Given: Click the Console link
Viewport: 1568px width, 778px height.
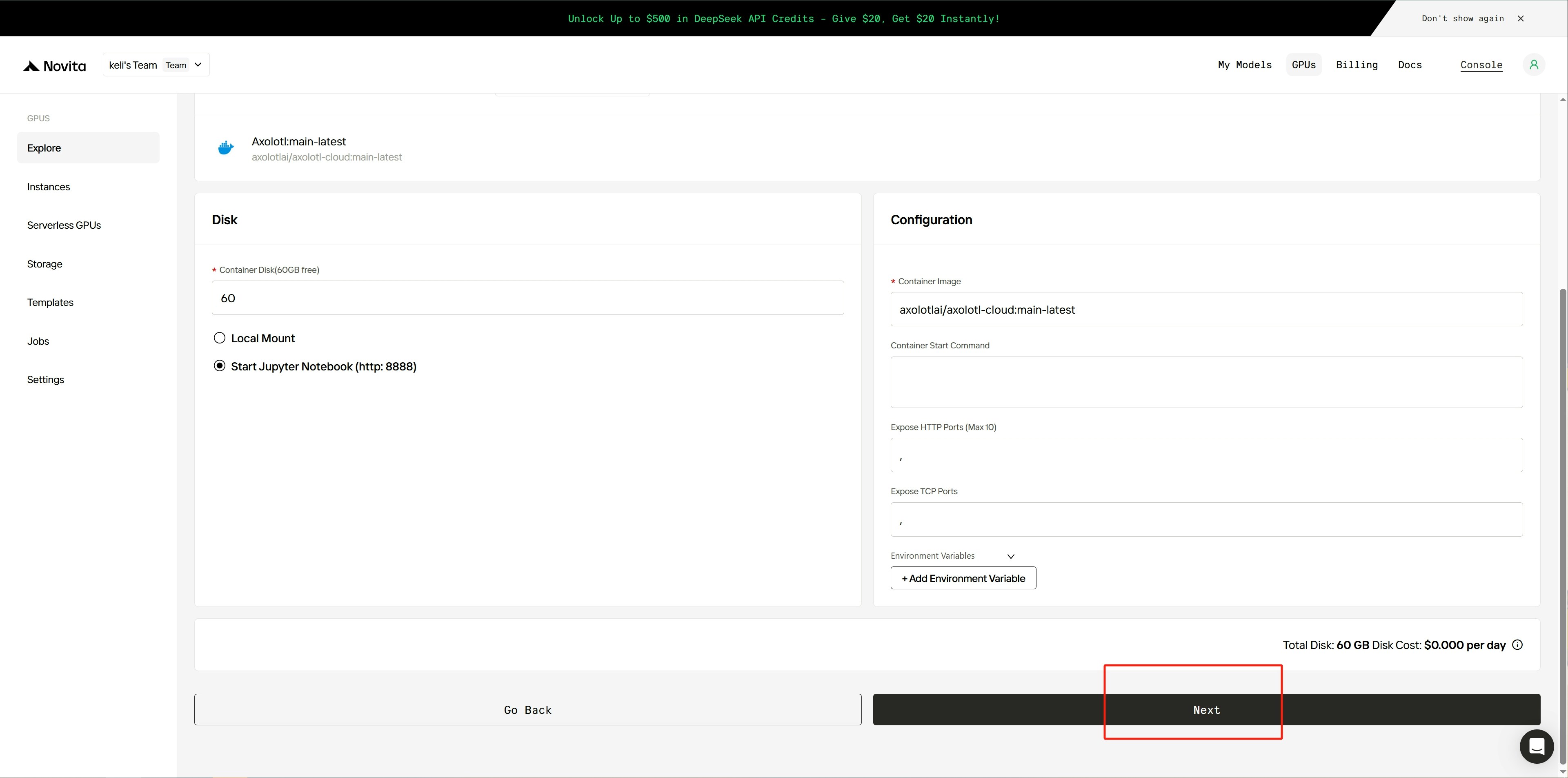Looking at the screenshot, I should 1481,65.
